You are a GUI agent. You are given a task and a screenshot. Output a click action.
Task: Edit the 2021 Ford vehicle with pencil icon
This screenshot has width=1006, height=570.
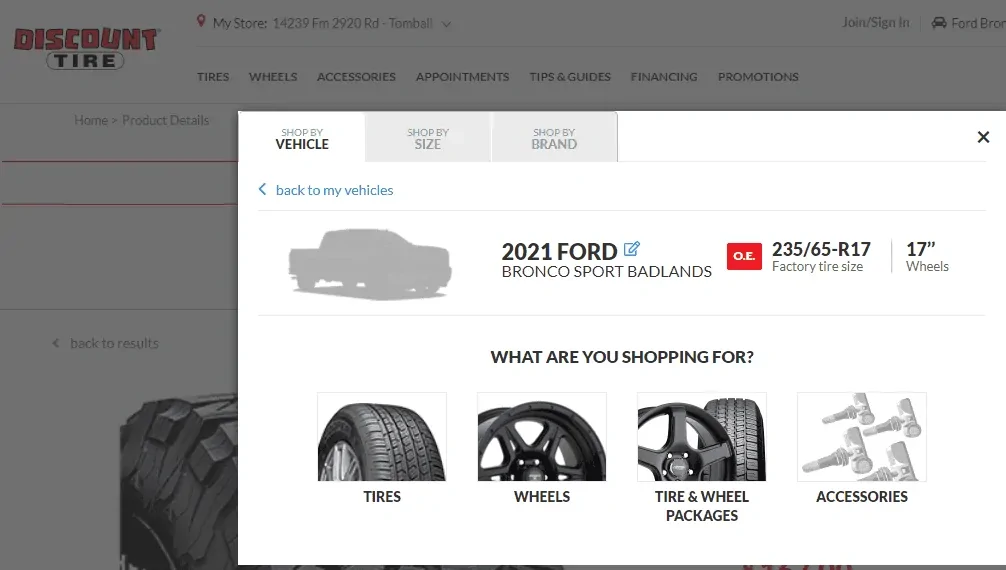click(x=631, y=248)
